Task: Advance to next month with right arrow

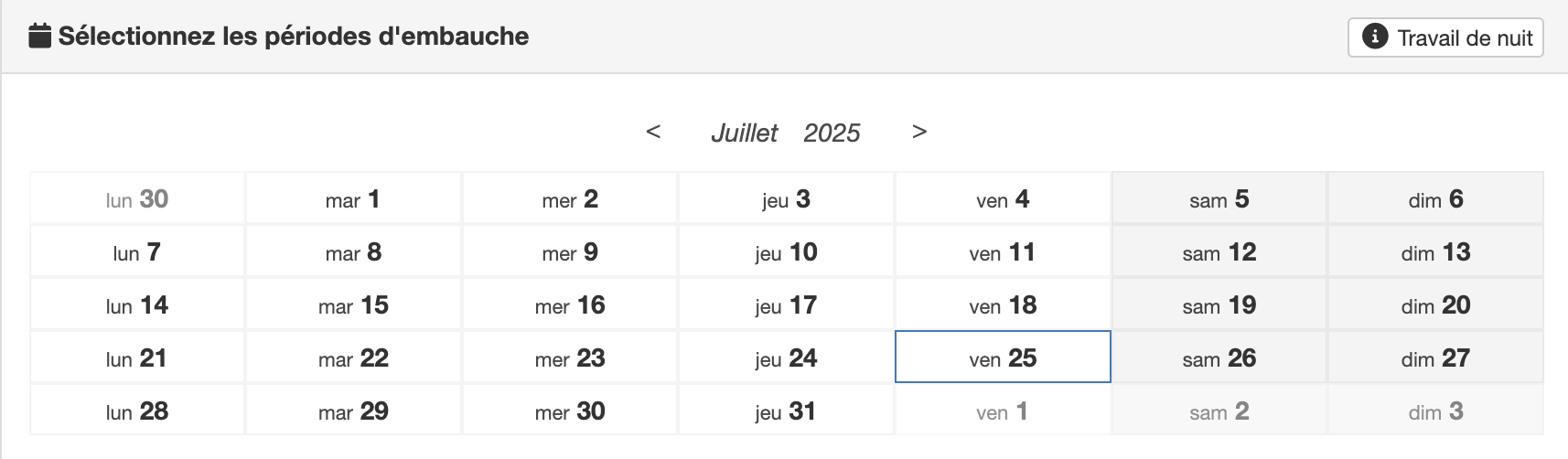Action: pyautogui.click(x=919, y=132)
